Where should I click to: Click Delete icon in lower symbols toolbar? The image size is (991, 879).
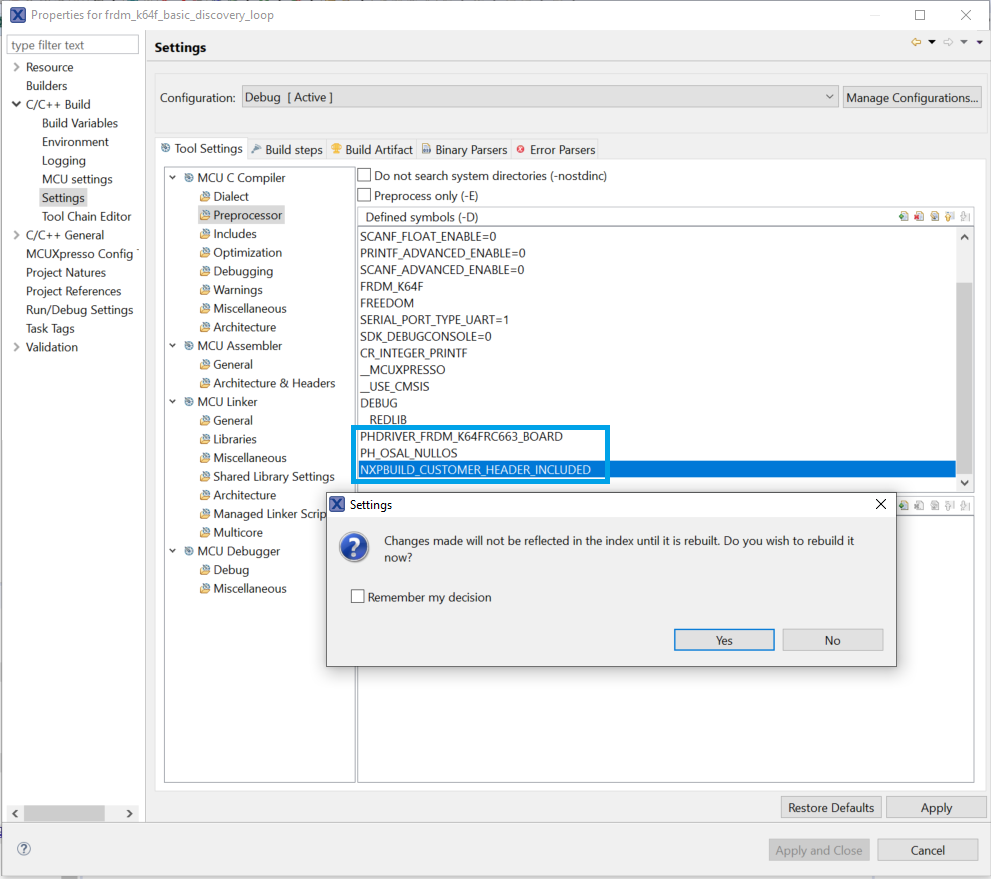tap(919, 506)
